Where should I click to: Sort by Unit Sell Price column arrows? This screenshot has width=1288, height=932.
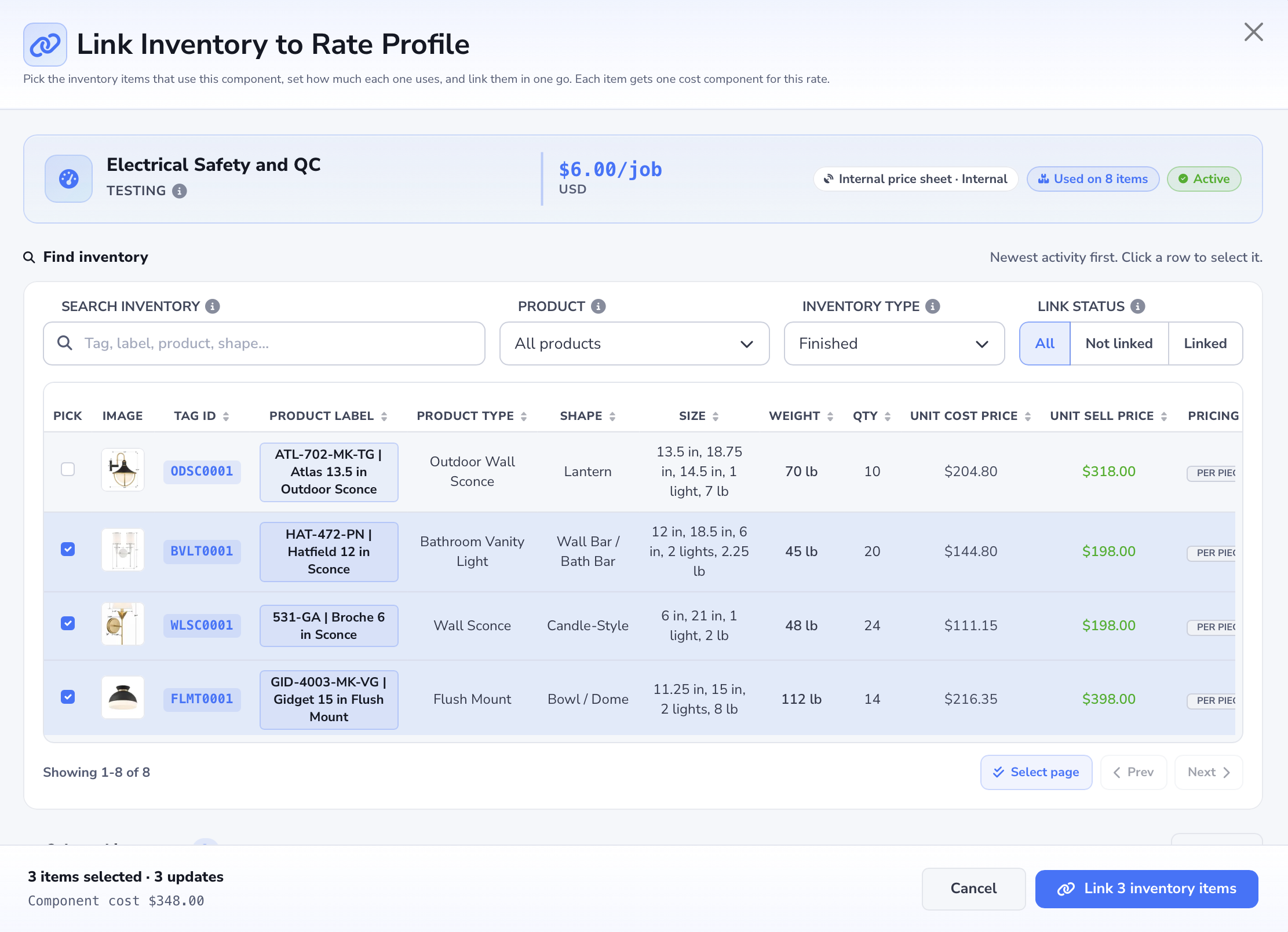(1164, 416)
